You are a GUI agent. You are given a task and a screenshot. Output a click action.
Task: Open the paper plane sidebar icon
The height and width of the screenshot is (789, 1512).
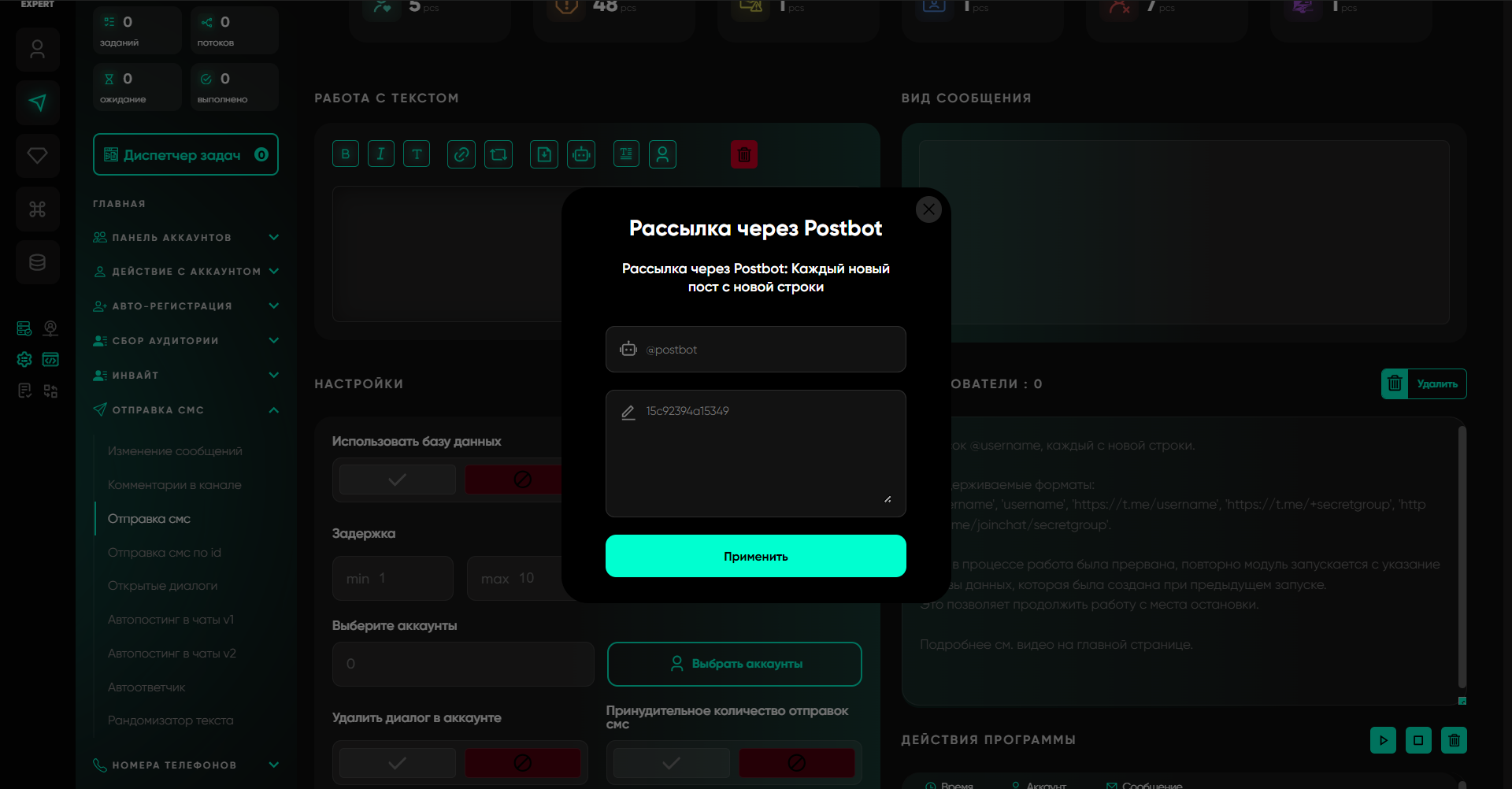tap(37, 102)
